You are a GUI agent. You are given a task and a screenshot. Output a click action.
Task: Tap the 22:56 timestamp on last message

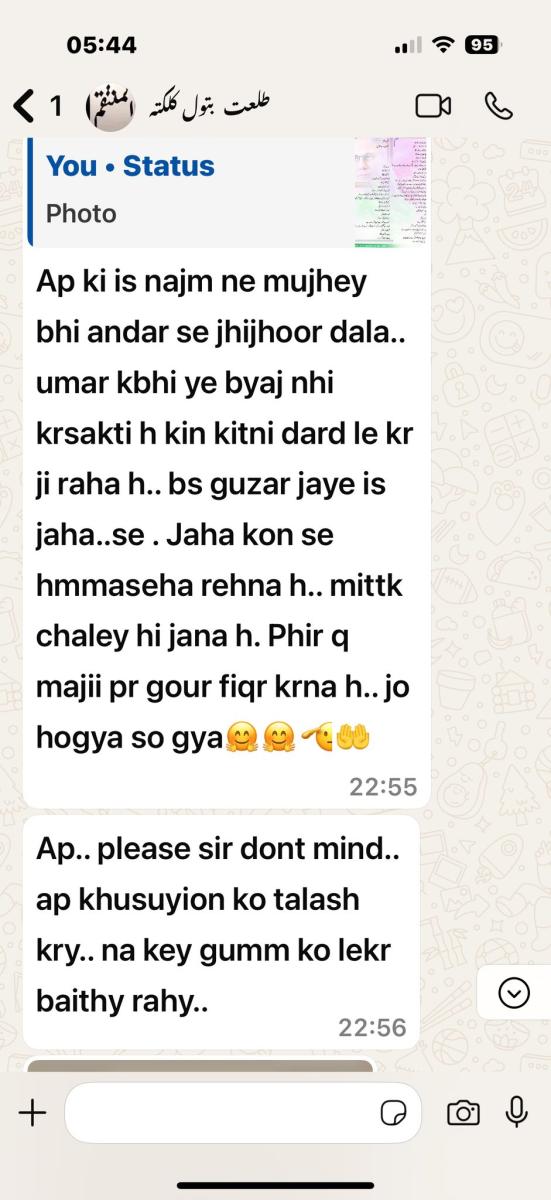371,1027
